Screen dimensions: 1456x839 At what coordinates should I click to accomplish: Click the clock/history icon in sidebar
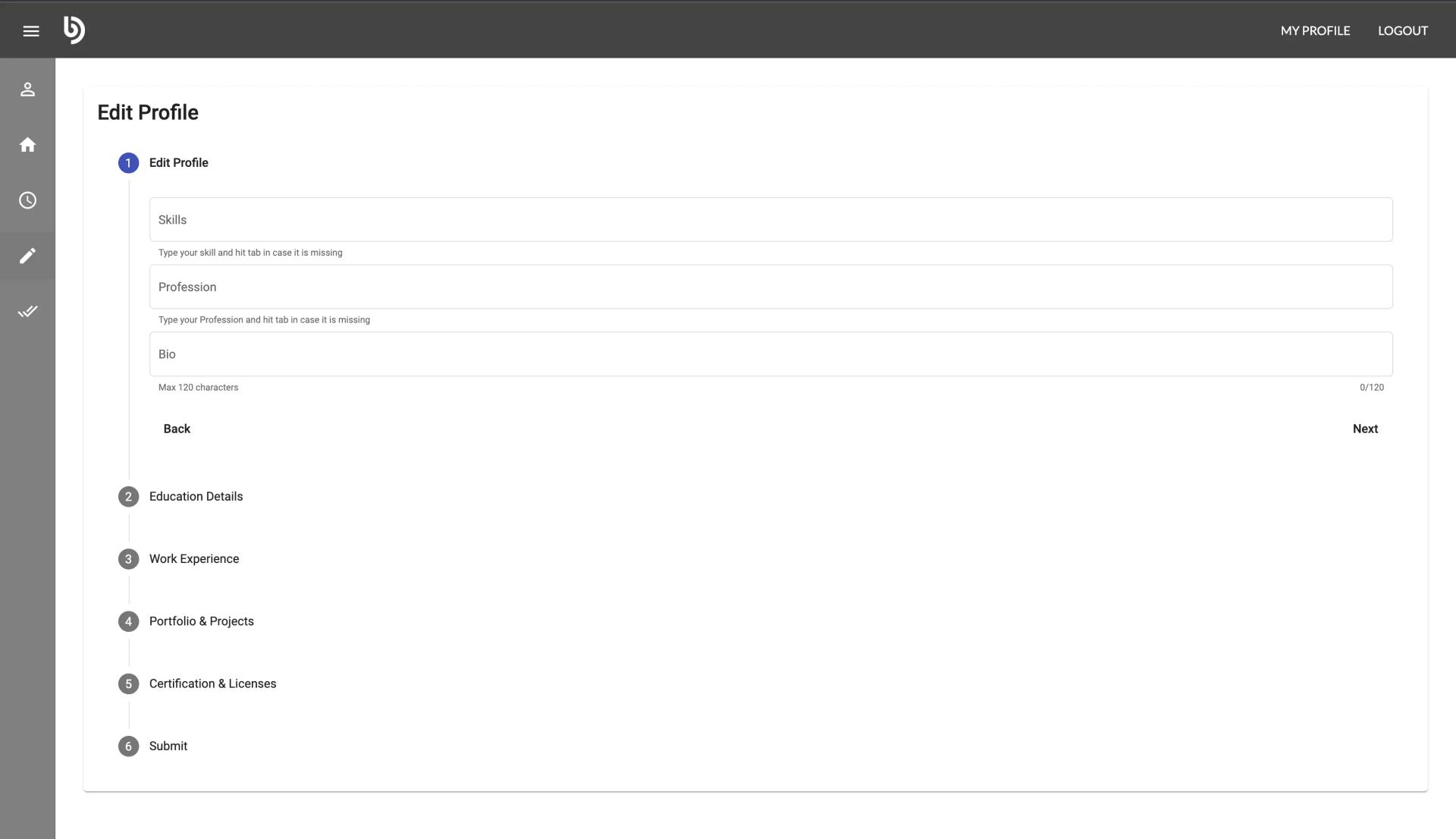coord(27,200)
